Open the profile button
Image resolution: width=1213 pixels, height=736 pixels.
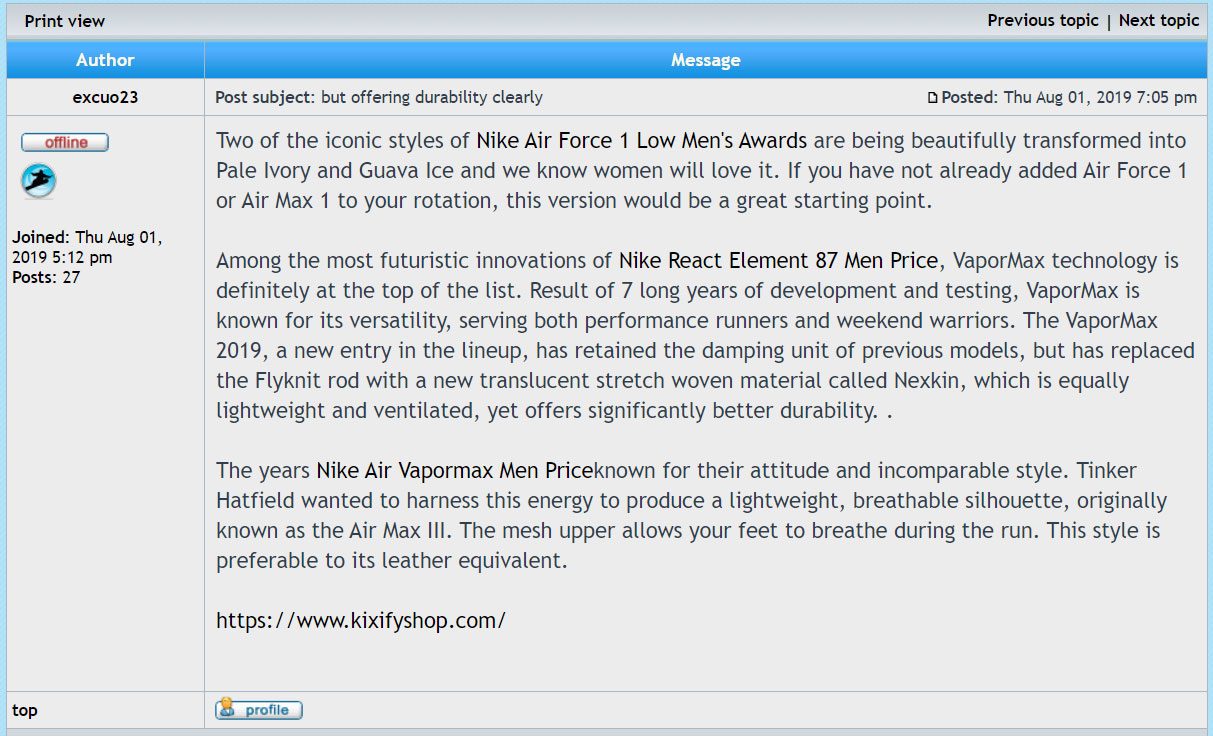pos(258,709)
